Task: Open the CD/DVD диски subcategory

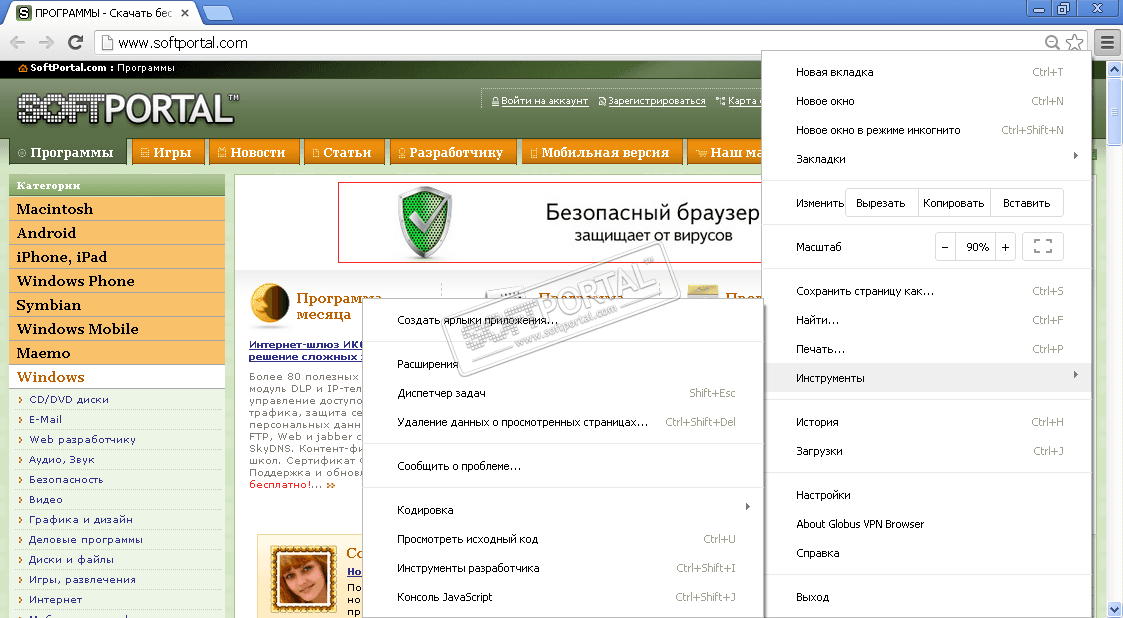Action: coord(69,400)
